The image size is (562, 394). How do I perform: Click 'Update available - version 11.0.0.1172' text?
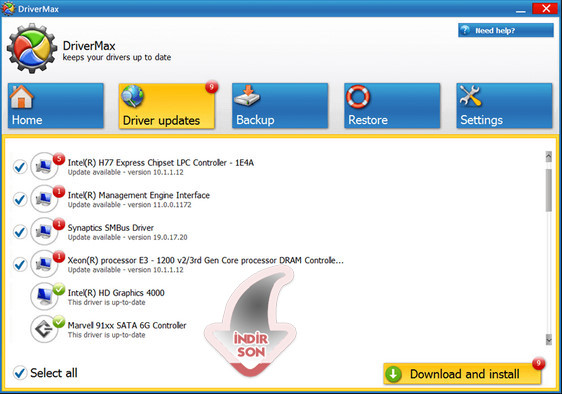pos(130,205)
